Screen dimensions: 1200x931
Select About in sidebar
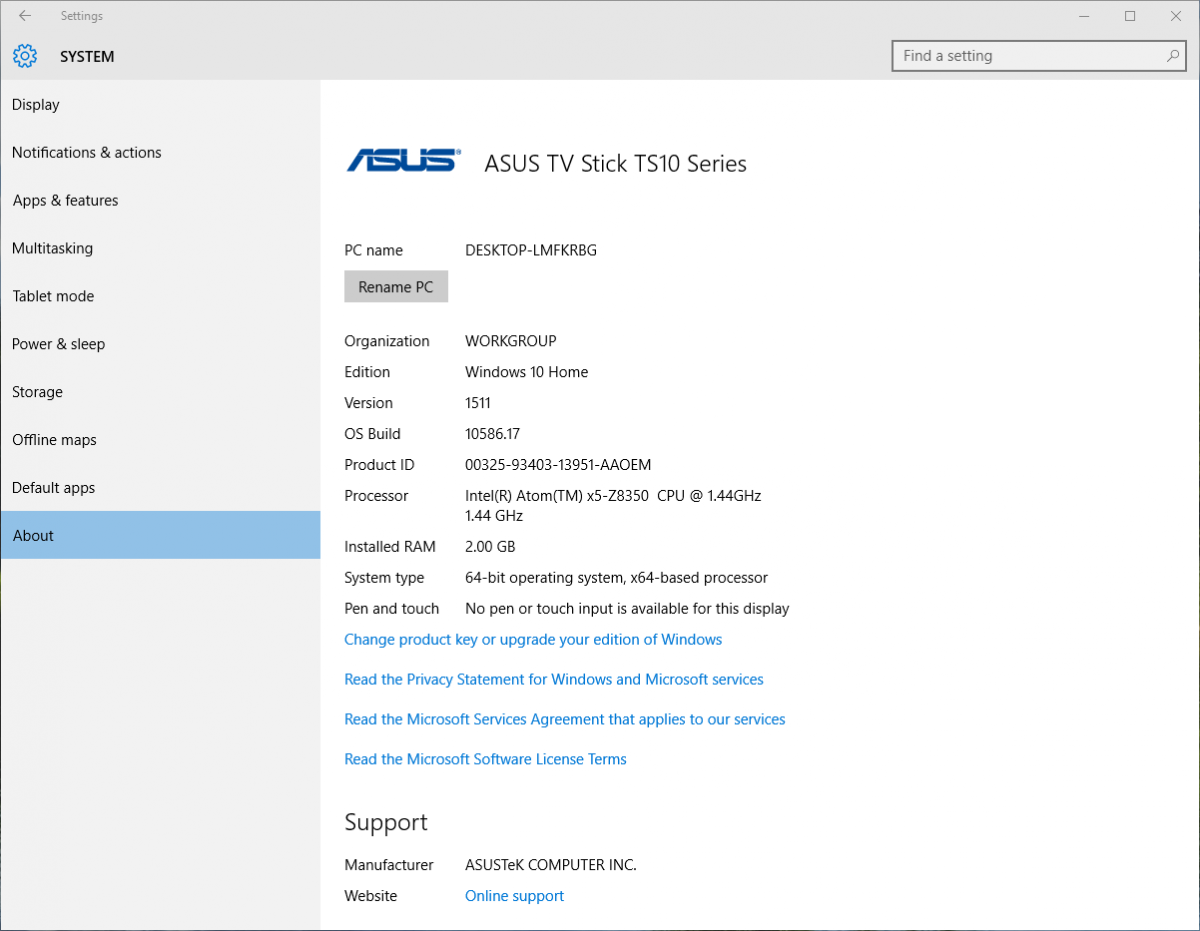pos(160,535)
